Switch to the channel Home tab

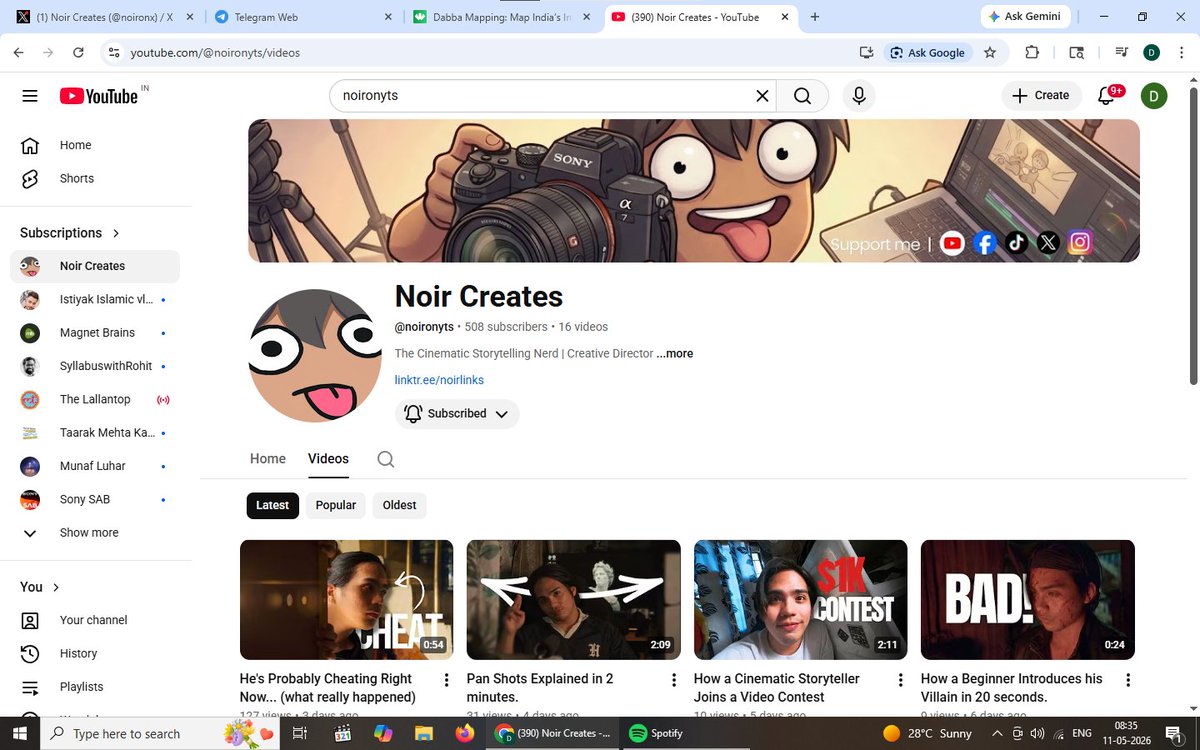pyautogui.click(x=268, y=458)
